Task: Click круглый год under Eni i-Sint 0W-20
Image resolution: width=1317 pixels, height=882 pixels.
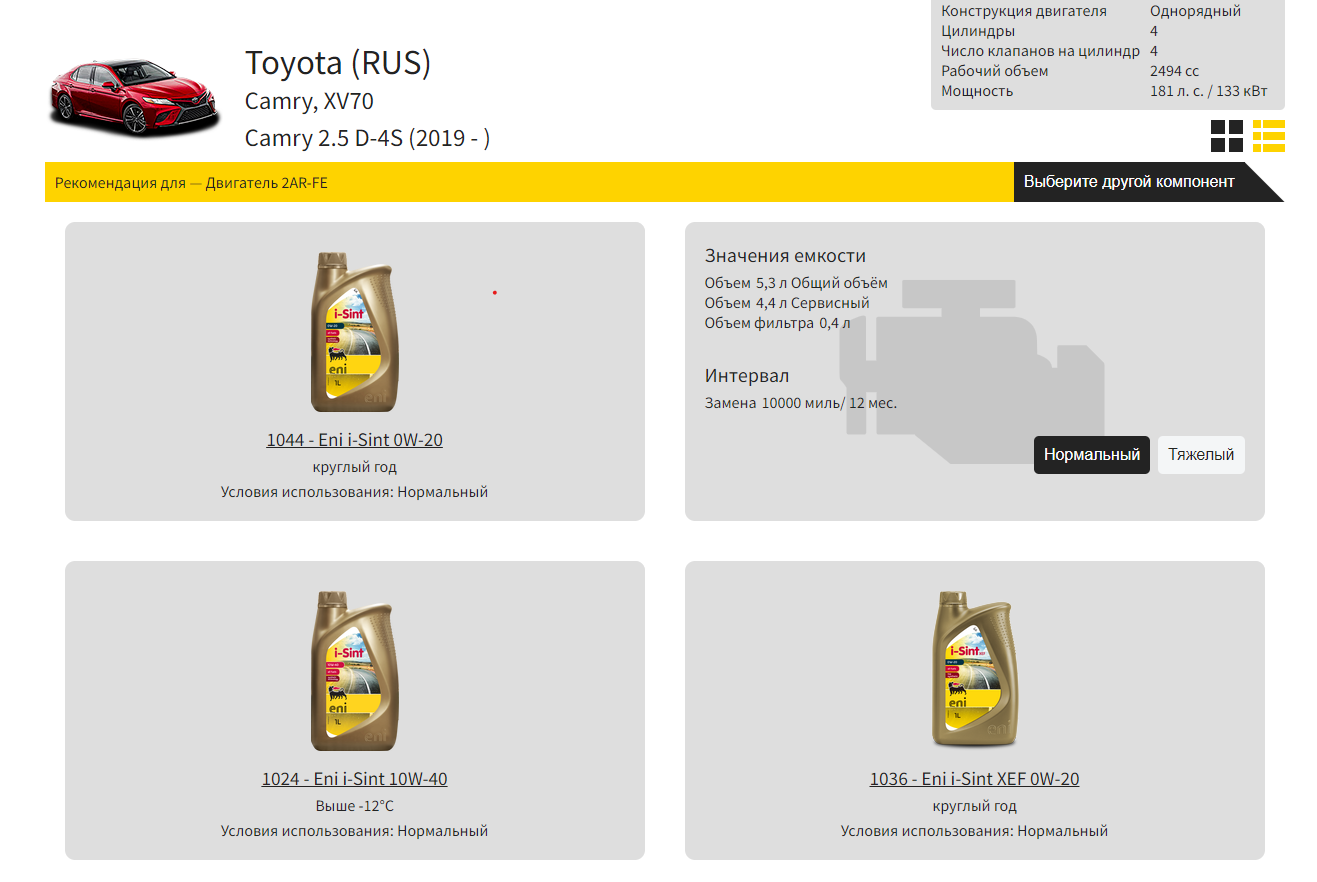Action: pyautogui.click(x=354, y=467)
